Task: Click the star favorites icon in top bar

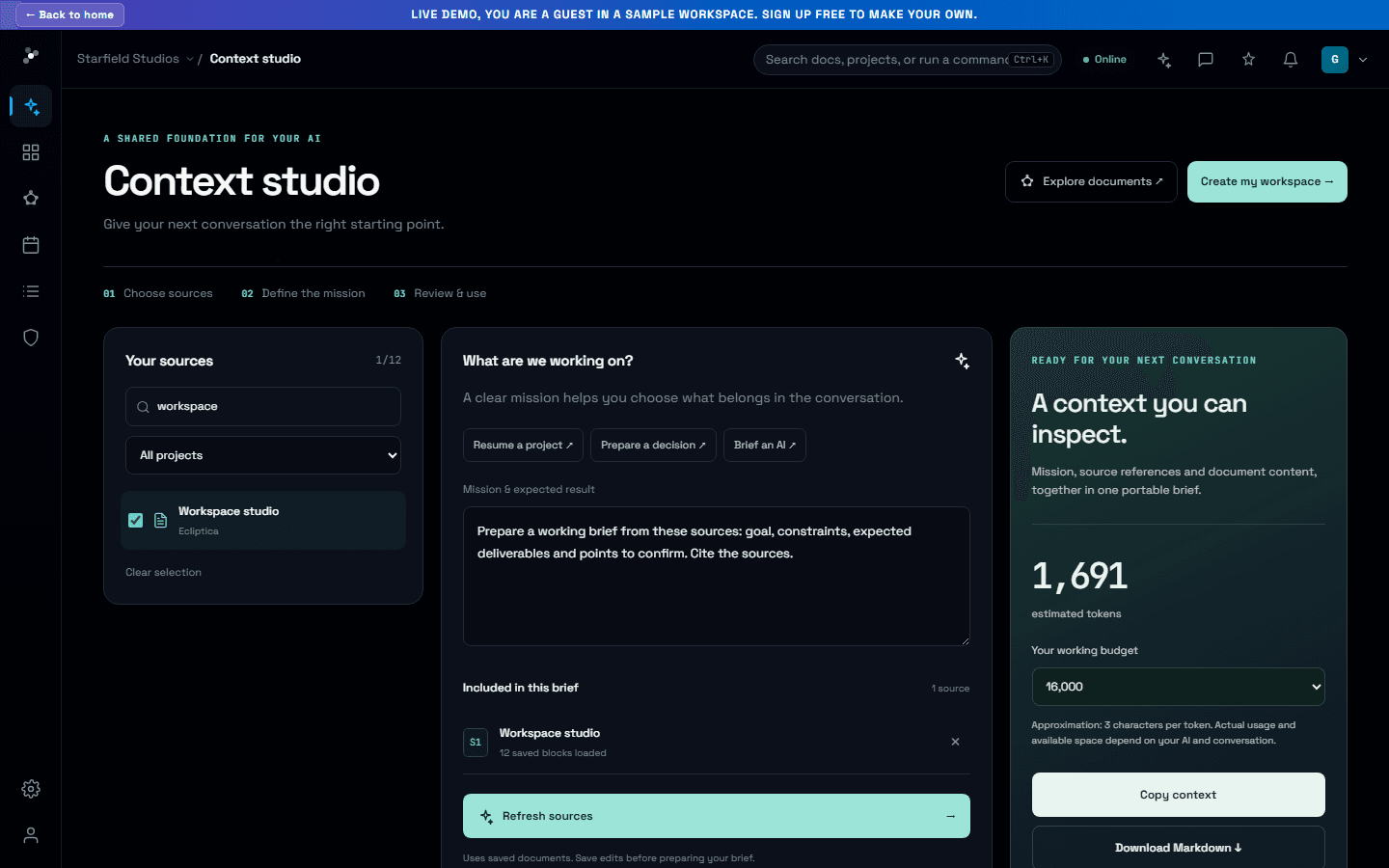Action: pyautogui.click(x=1248, y=60)
